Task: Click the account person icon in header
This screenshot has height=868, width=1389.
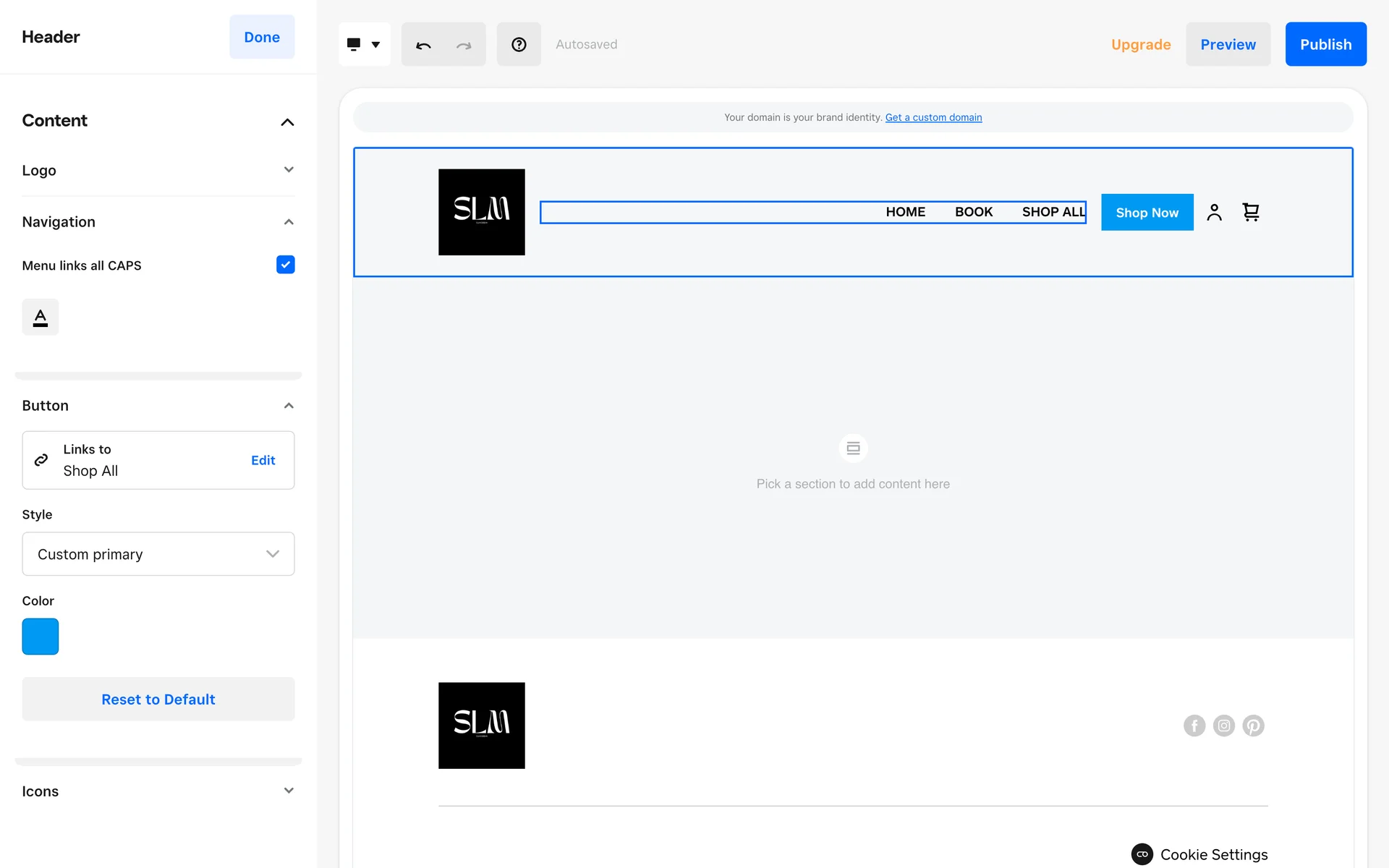Action: pyautogui.click(x=1214, y=212)
